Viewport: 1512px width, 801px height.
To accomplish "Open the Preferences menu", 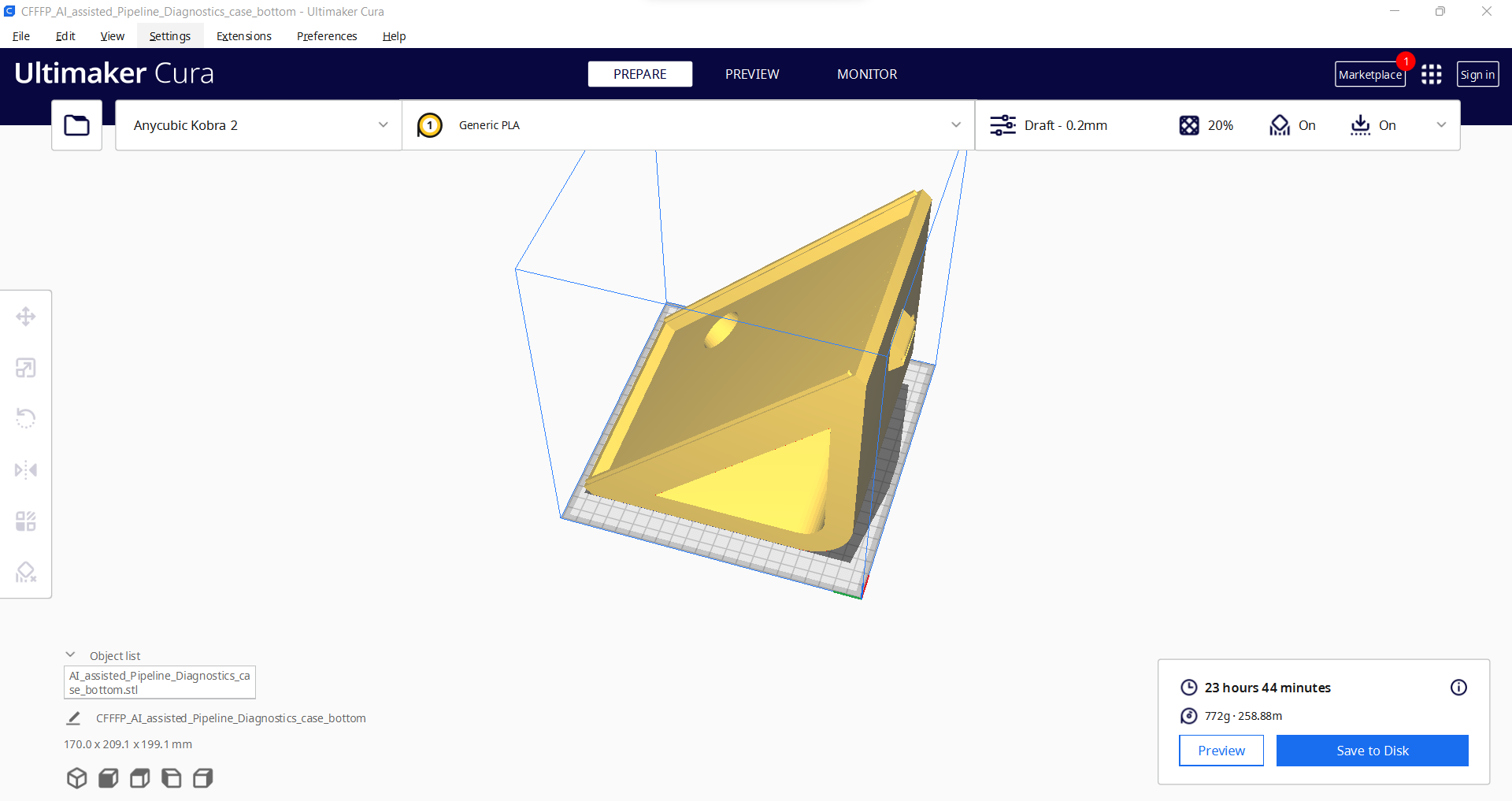I will pyautogui.click(x=327, y=36).
